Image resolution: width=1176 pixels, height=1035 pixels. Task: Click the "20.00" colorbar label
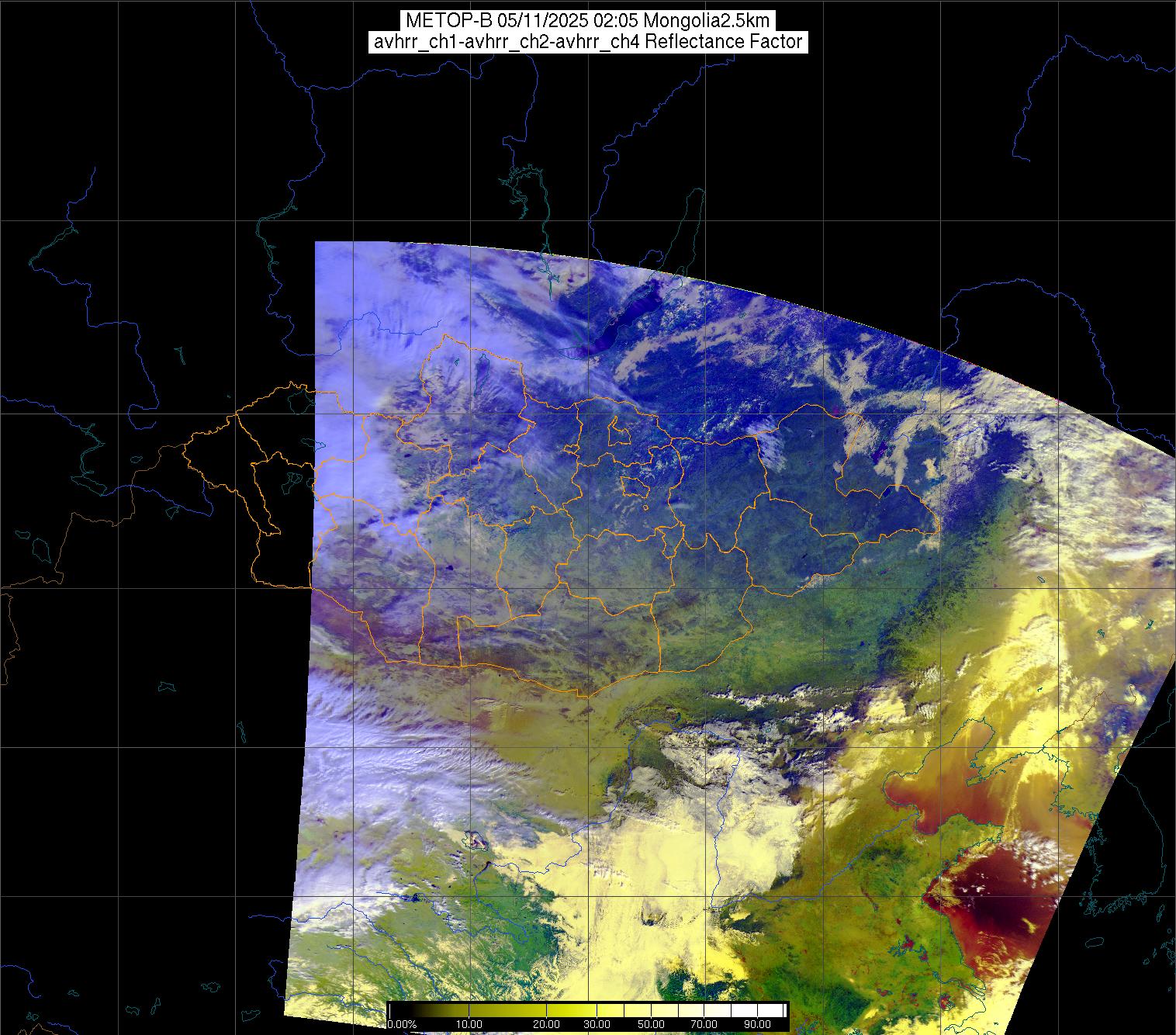click(x=548, y=1025)
